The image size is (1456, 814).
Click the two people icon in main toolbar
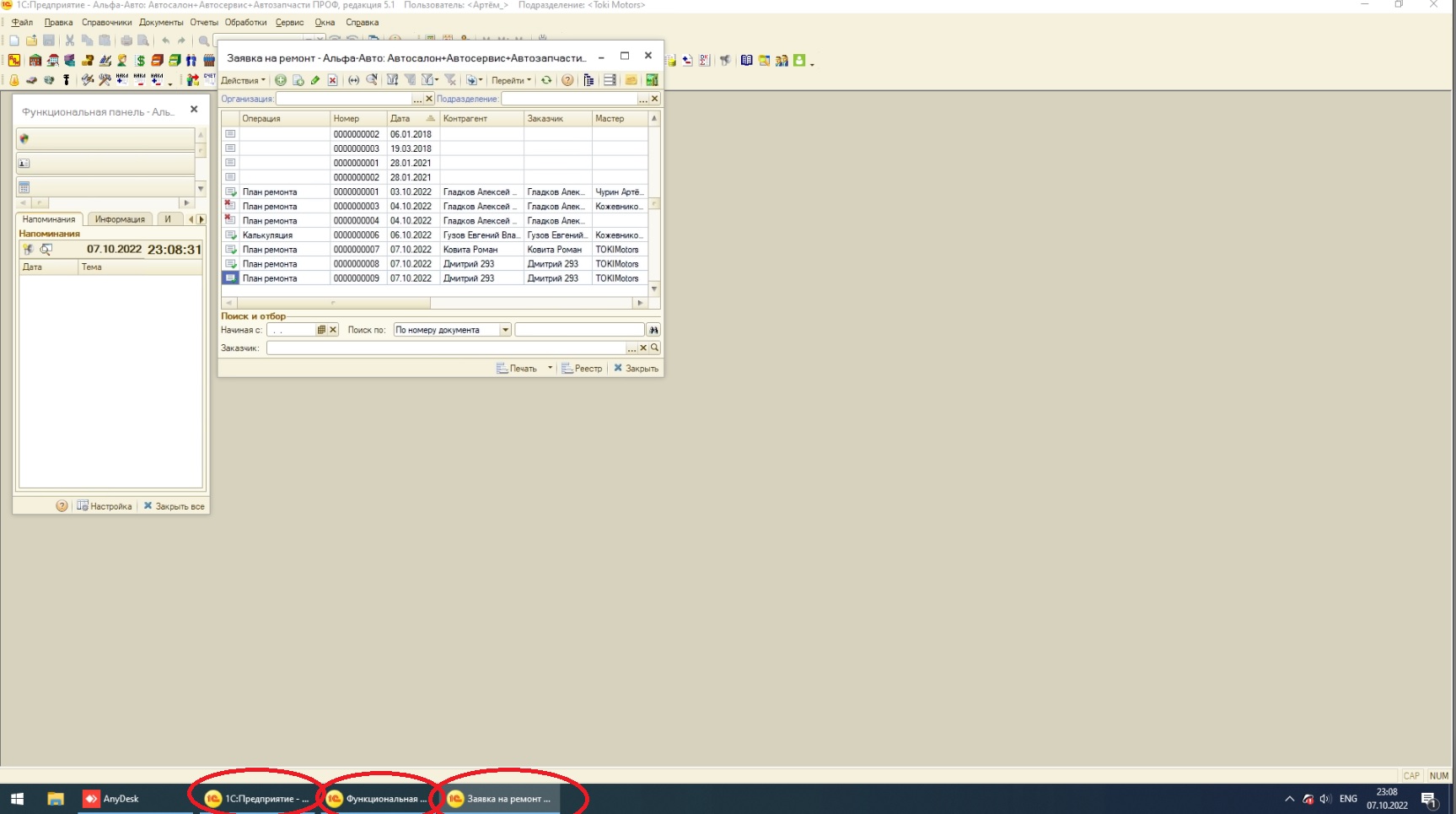coord(191,61)
